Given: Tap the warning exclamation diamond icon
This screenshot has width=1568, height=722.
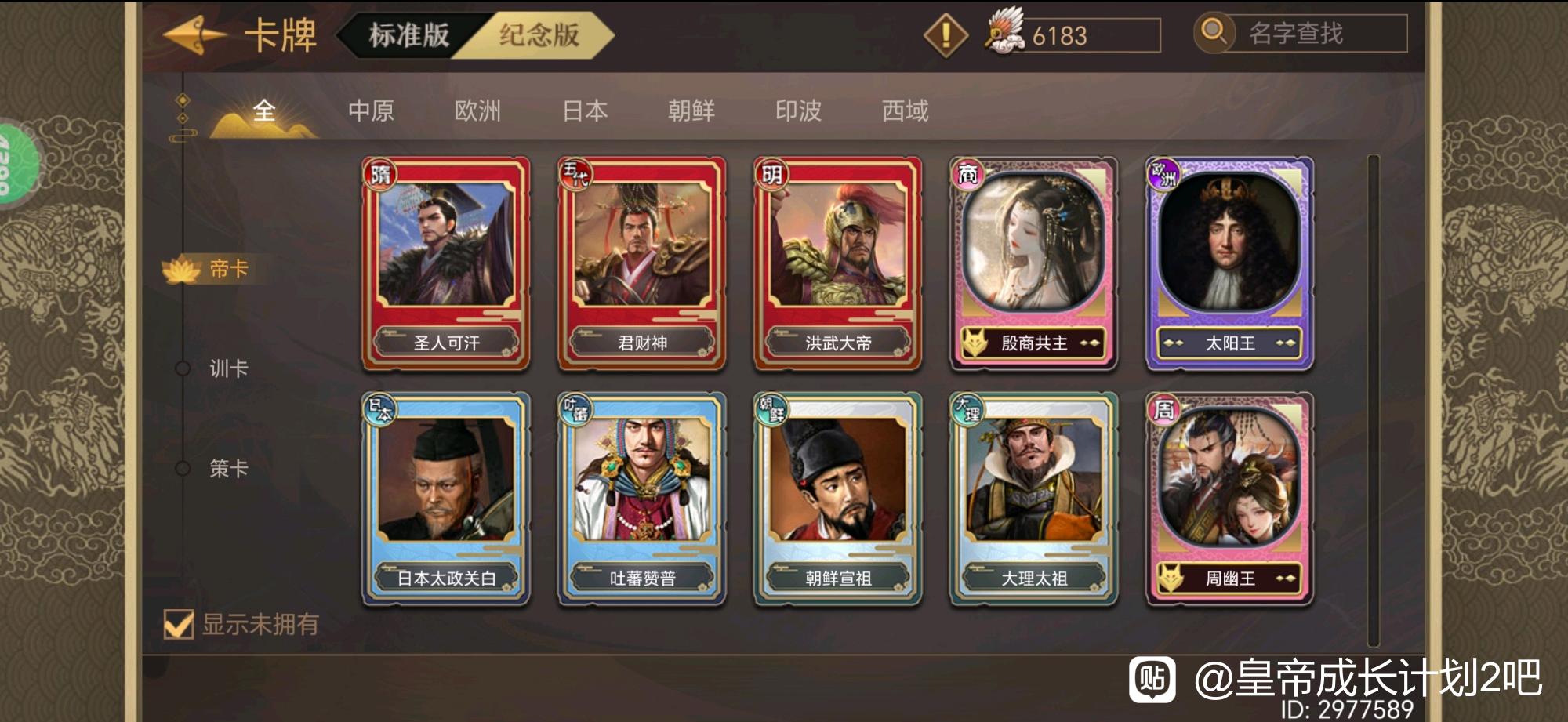Looking at the screenshot, I should pos(946,35).
